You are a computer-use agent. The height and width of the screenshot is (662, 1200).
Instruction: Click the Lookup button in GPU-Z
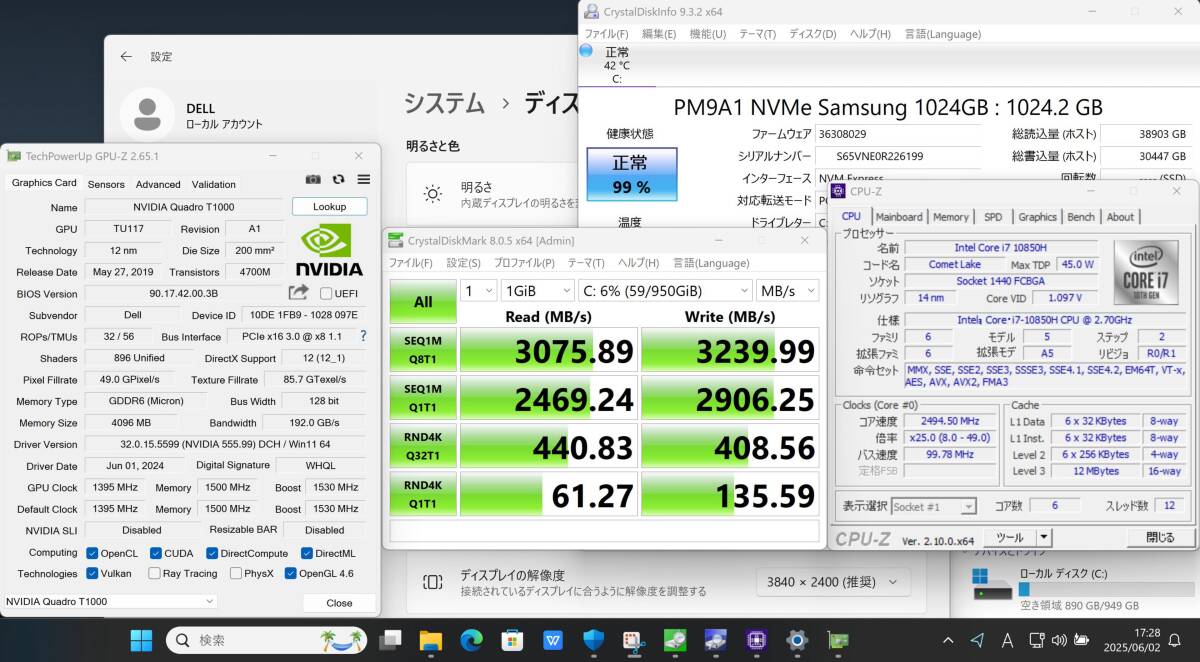[329, 207]
